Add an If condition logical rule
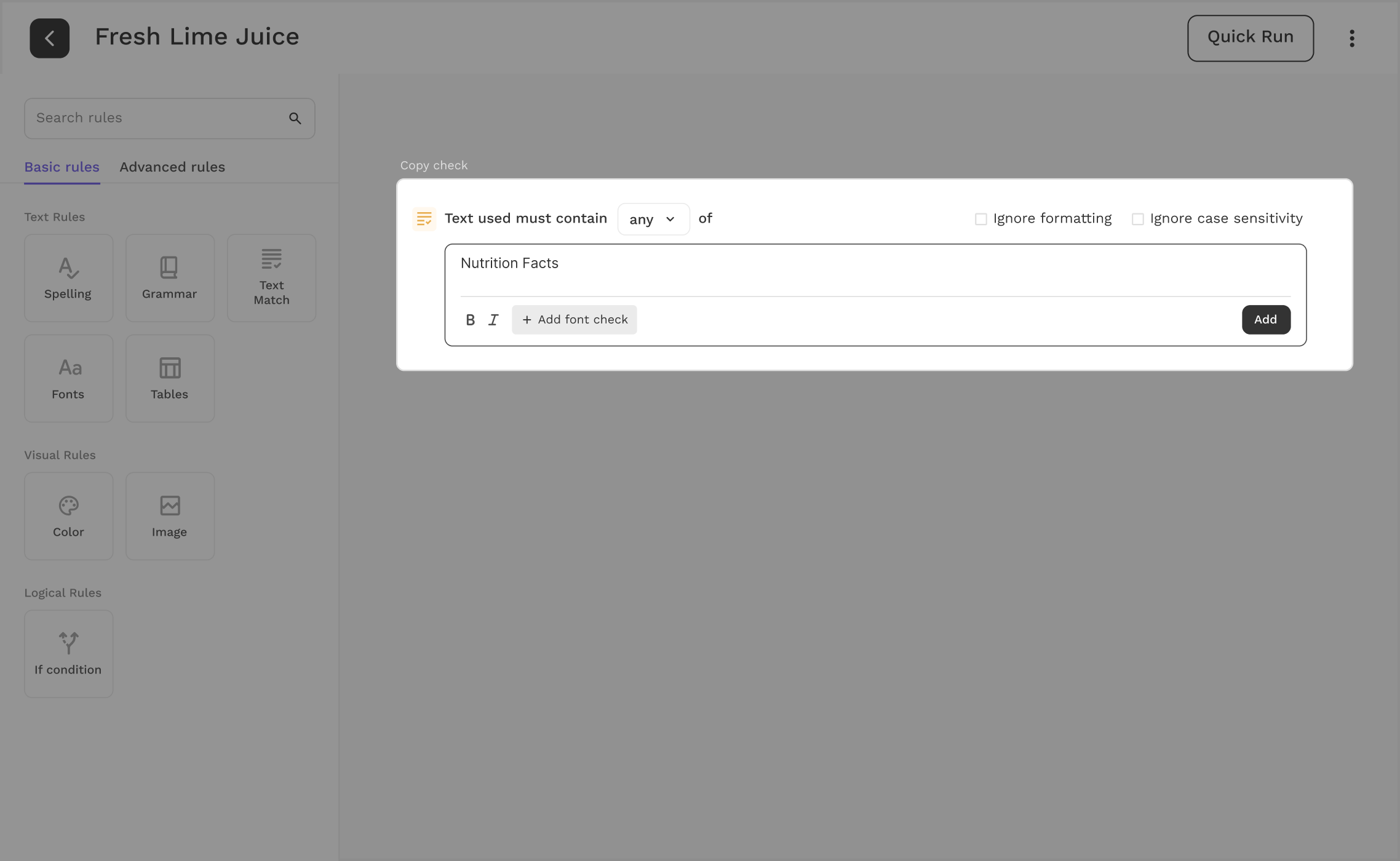 (x=68, y=653)
